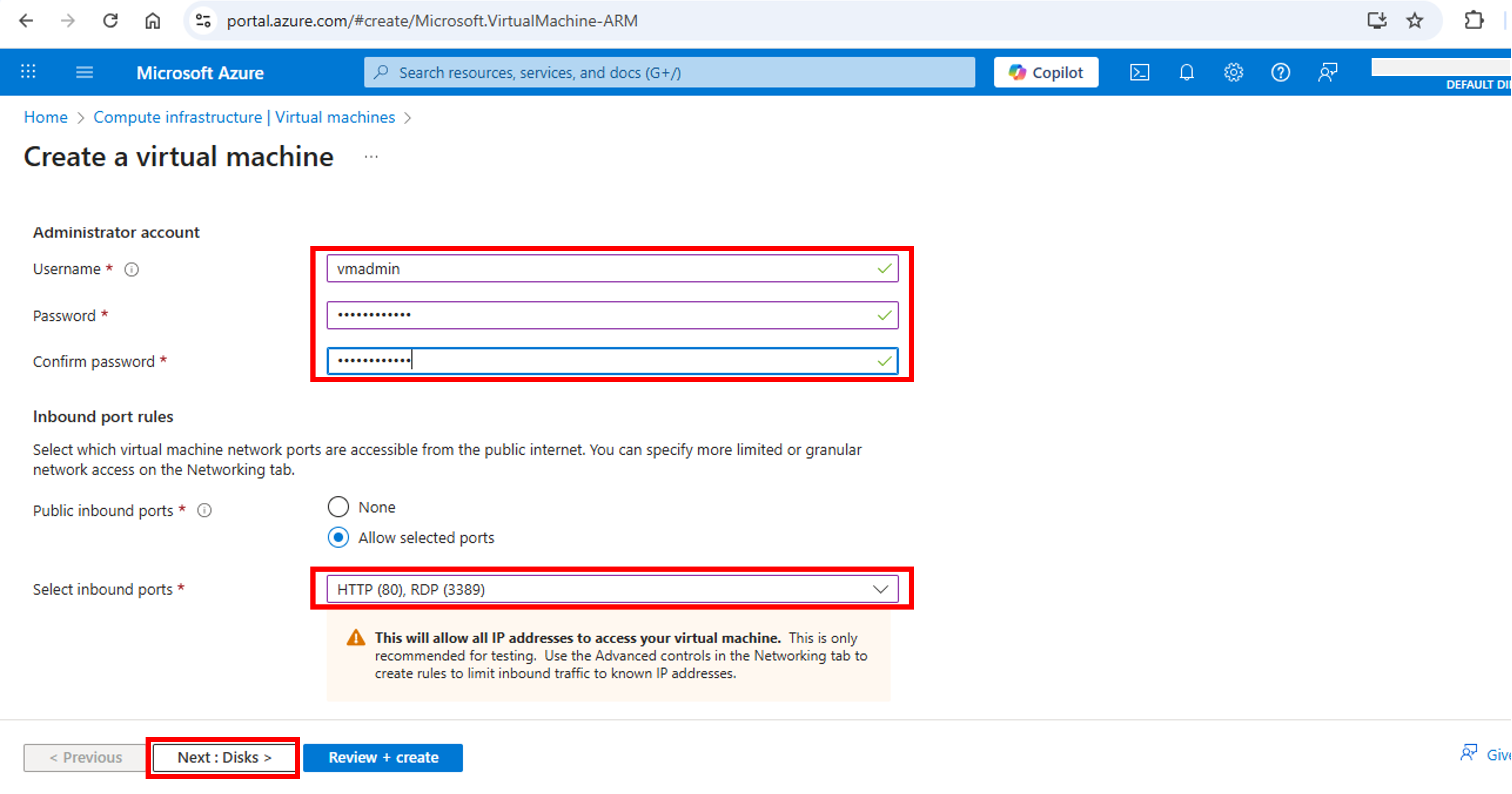Click the Username info tooltip icon
The width and height of the screenshot is (1512, 794).
(x=132, y=269)
